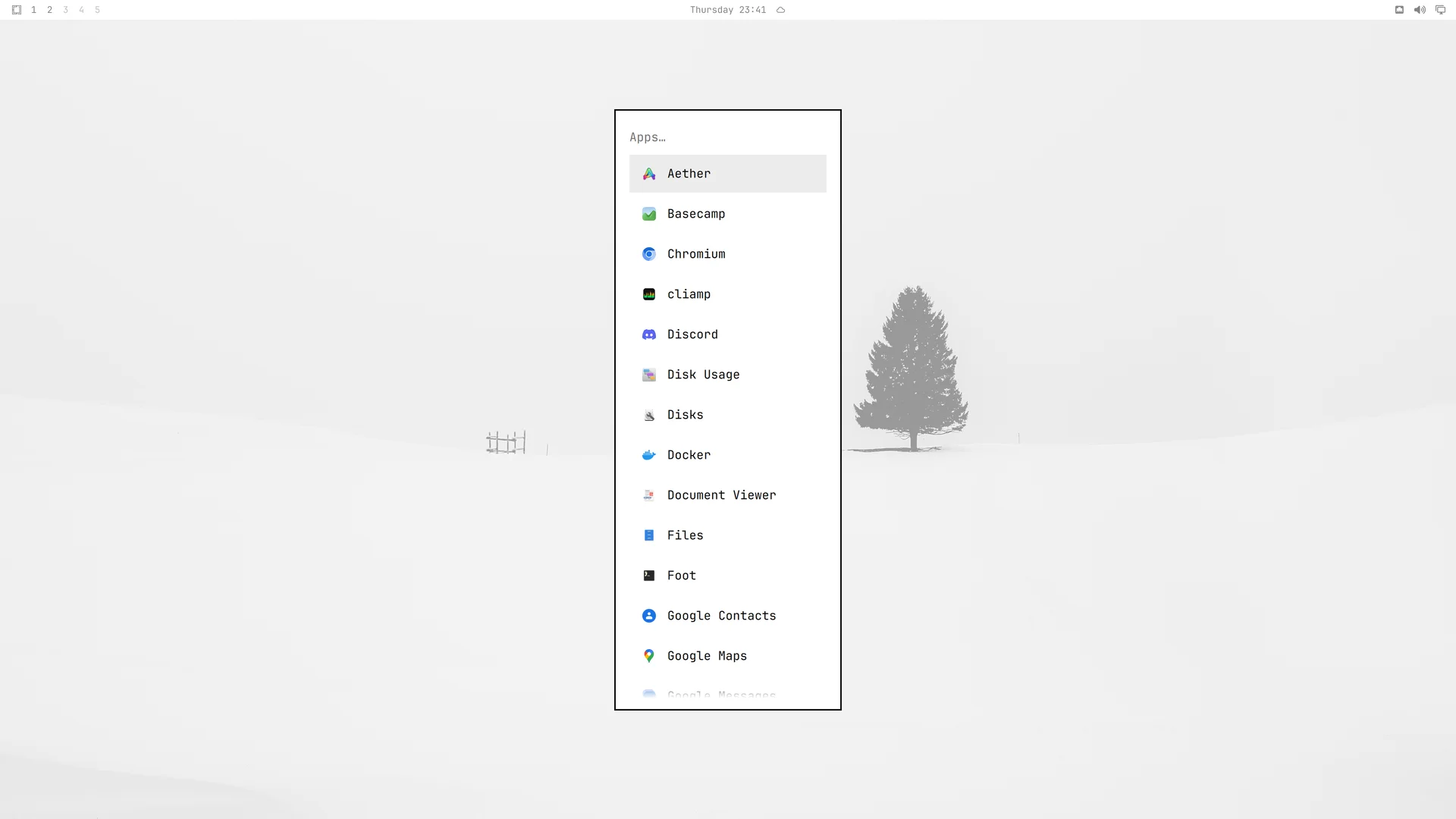
Task: Open Basecamp via its green icon
Action: tap(649, 214)
